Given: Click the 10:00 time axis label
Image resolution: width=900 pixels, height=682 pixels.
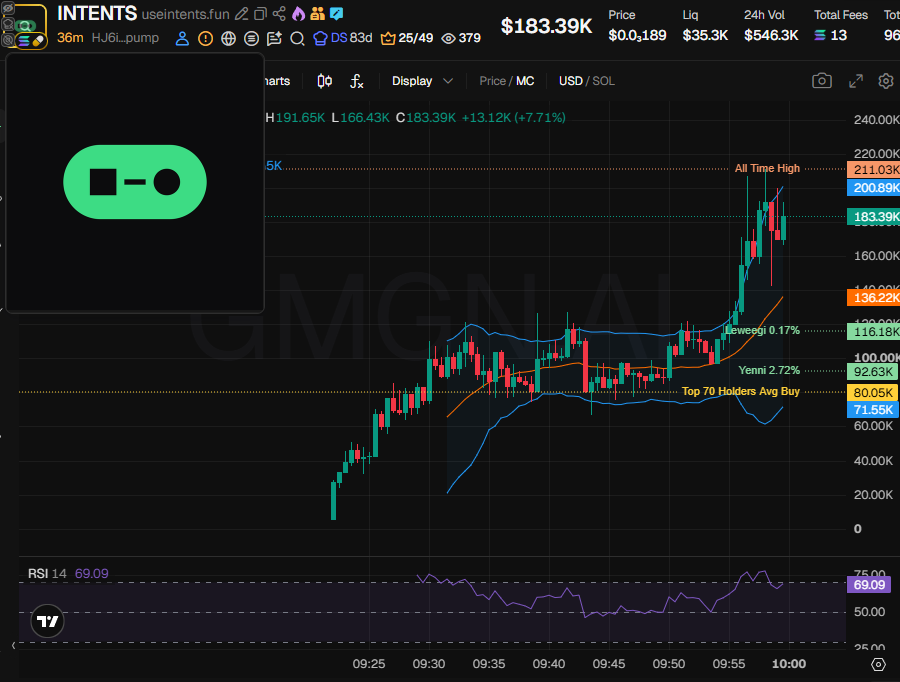Looking at the screenshot, I should coord(789,664).
